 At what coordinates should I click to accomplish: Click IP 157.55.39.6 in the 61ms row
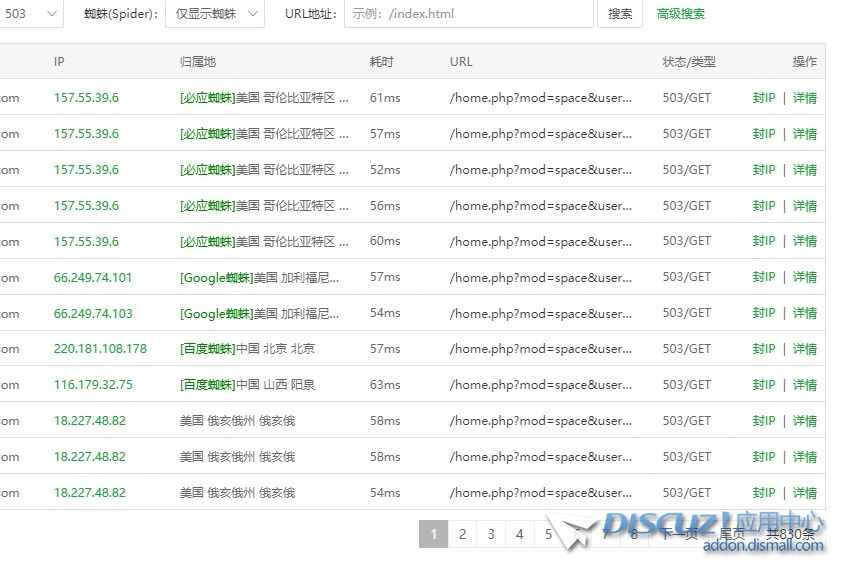(86, 98)
